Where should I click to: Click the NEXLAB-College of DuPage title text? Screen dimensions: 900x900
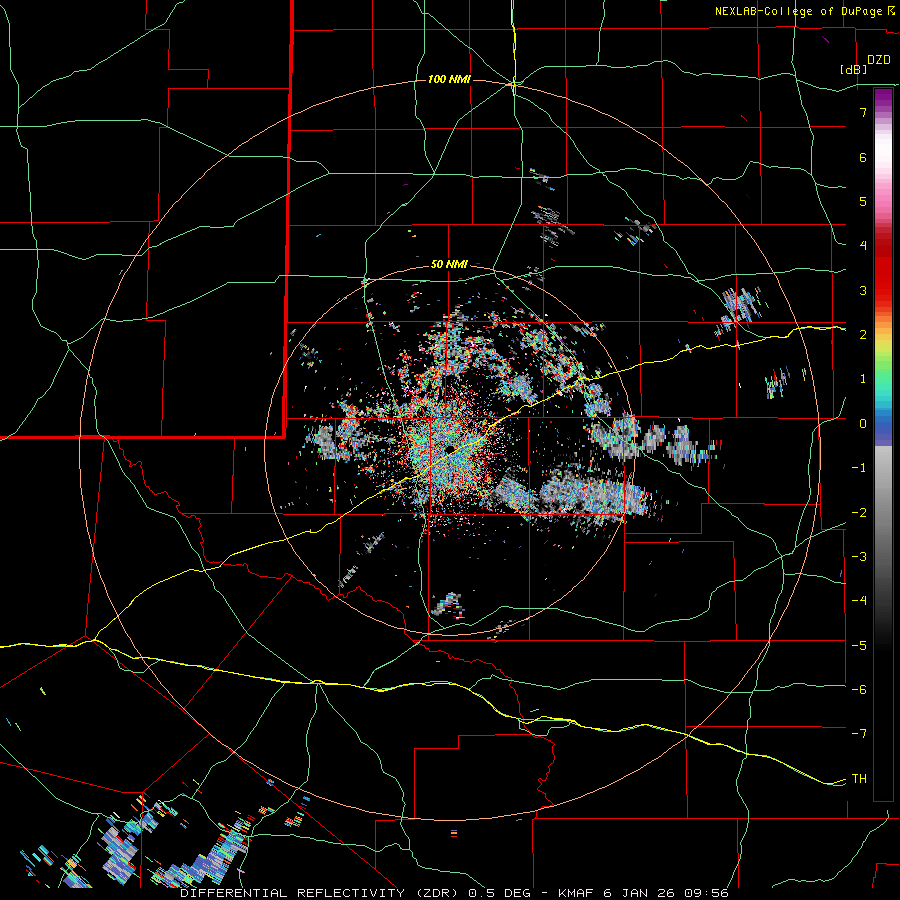tap(798, 11)
